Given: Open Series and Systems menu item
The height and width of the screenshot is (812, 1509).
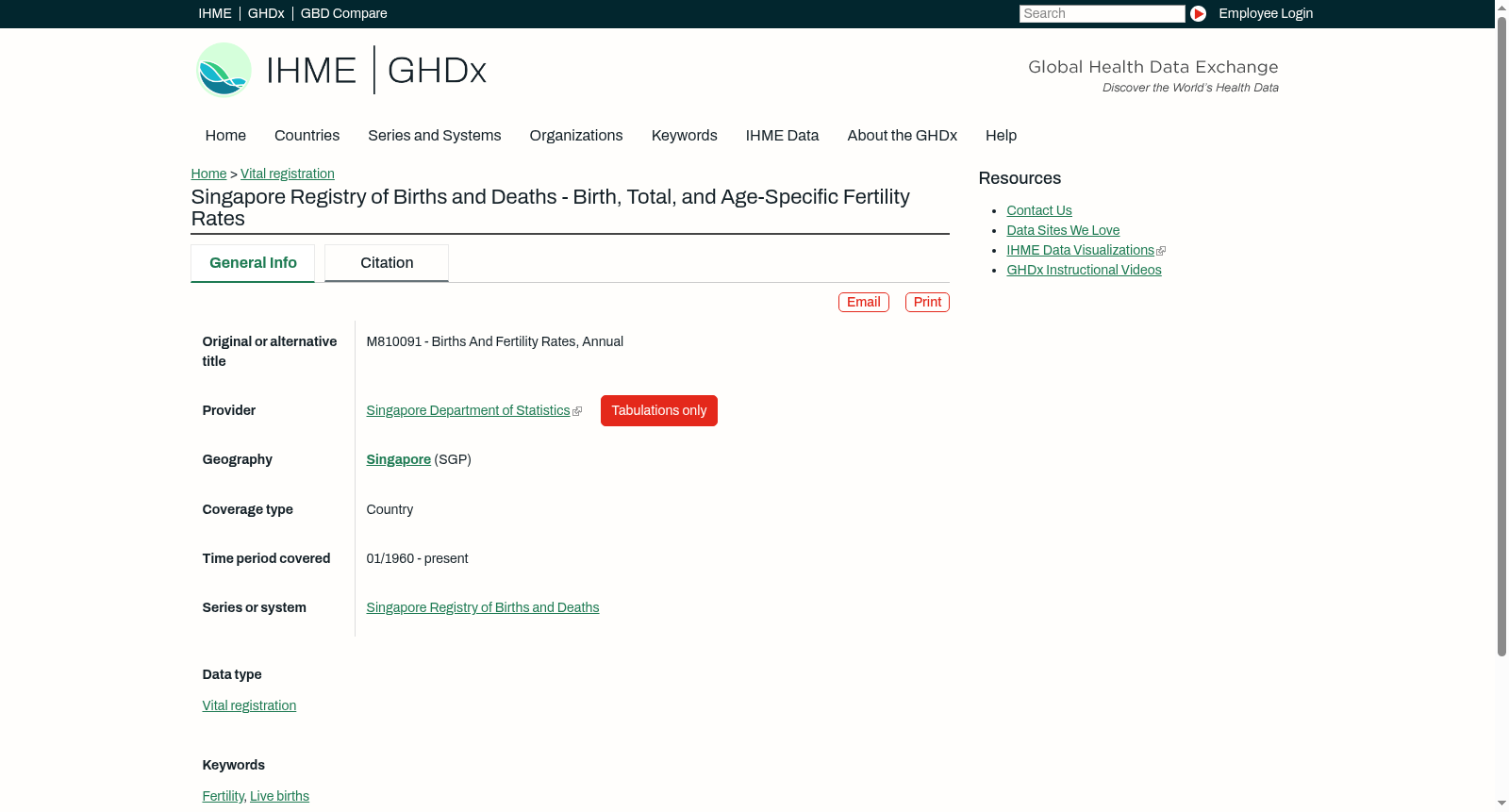Looking at the screenshot, I should coord(435,135).
